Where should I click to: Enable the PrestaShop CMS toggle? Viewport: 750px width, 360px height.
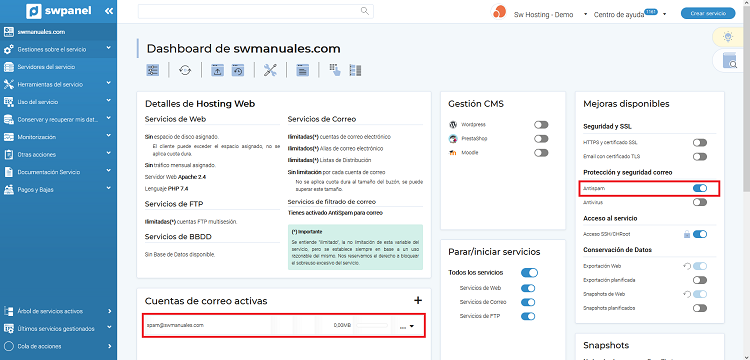tap(541, 139)
